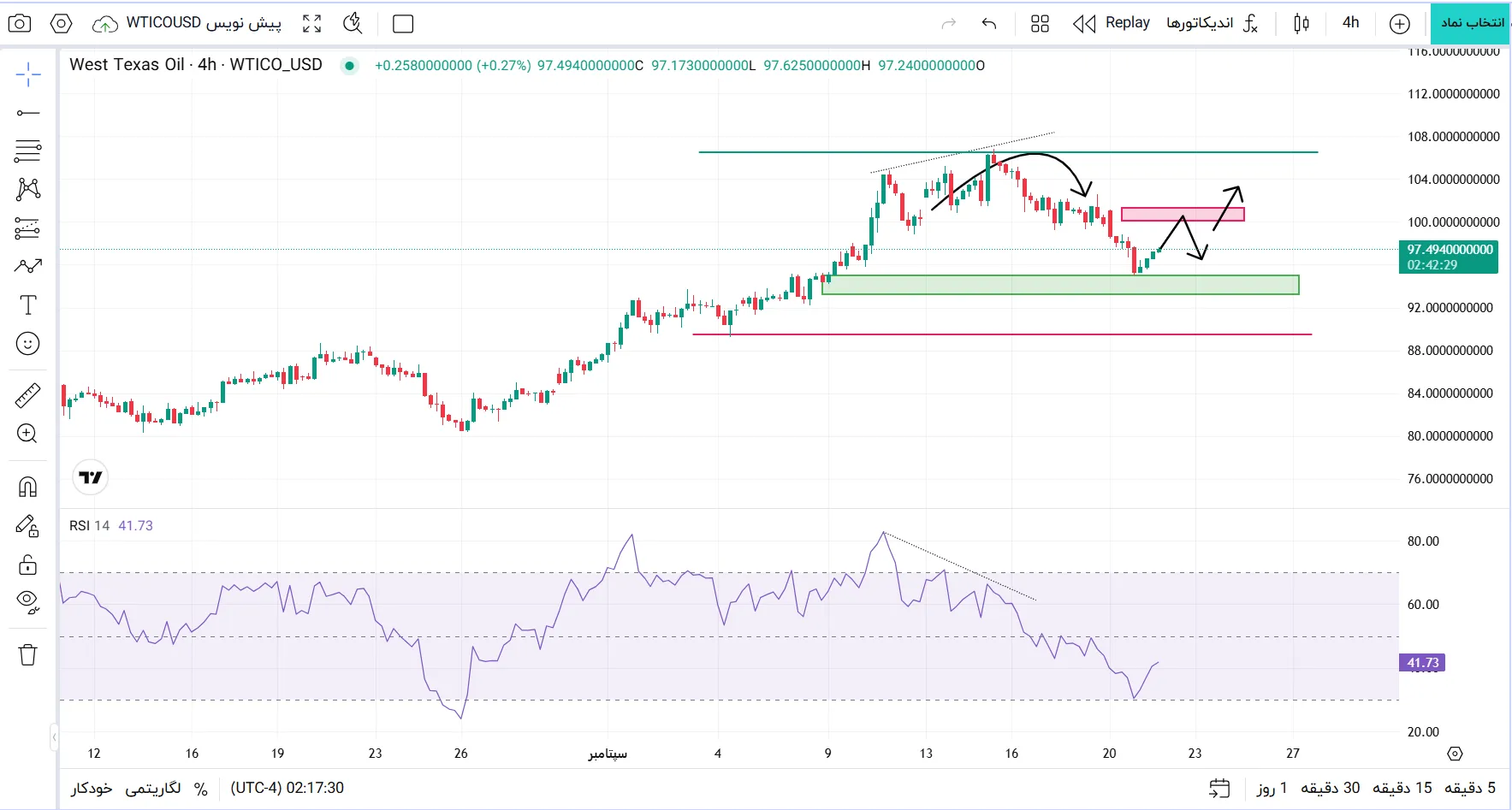Open the emoji icons tool
Image resolution: width=1512 pixels, height=810 pixels.
28,344
